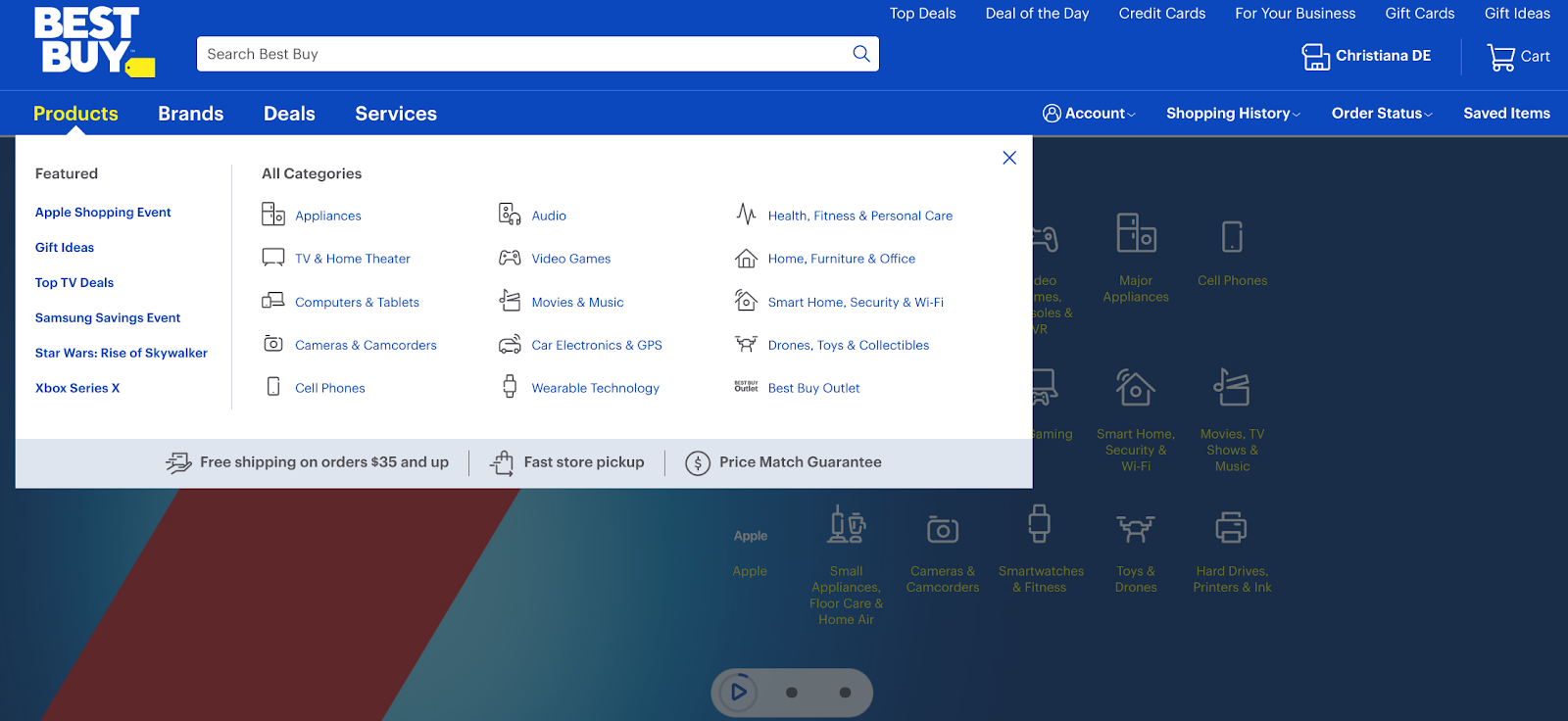
Task: Click the Cameras & Camcorders menu icon
Action: [273, 344]
